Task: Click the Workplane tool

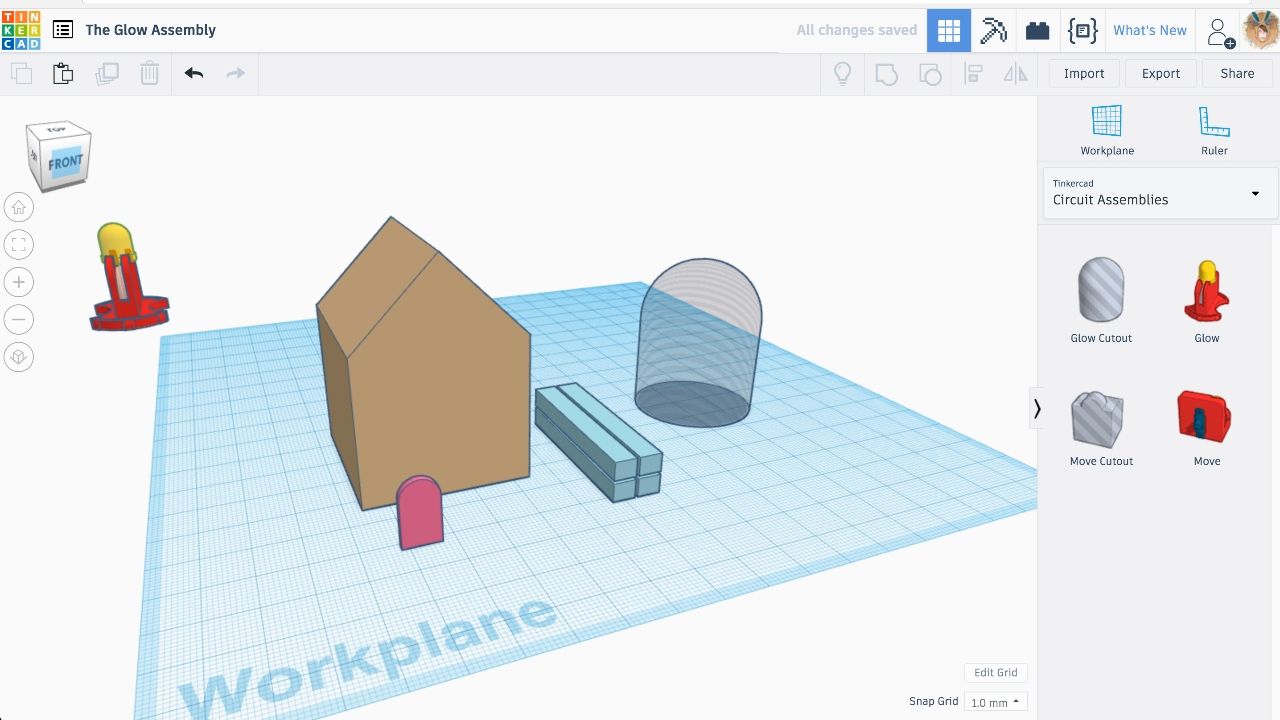Action: click(x=1107, y=130)
